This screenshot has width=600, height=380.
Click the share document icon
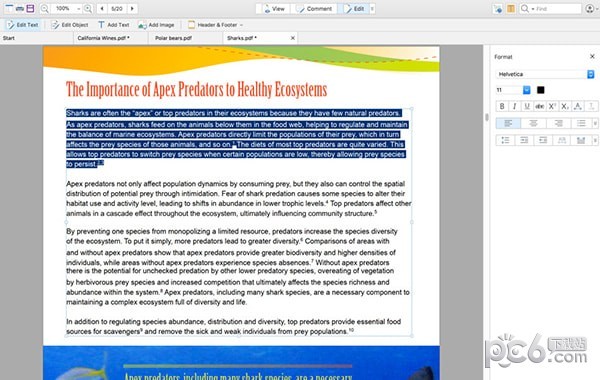pyautogui.click(x=497, y=9)
